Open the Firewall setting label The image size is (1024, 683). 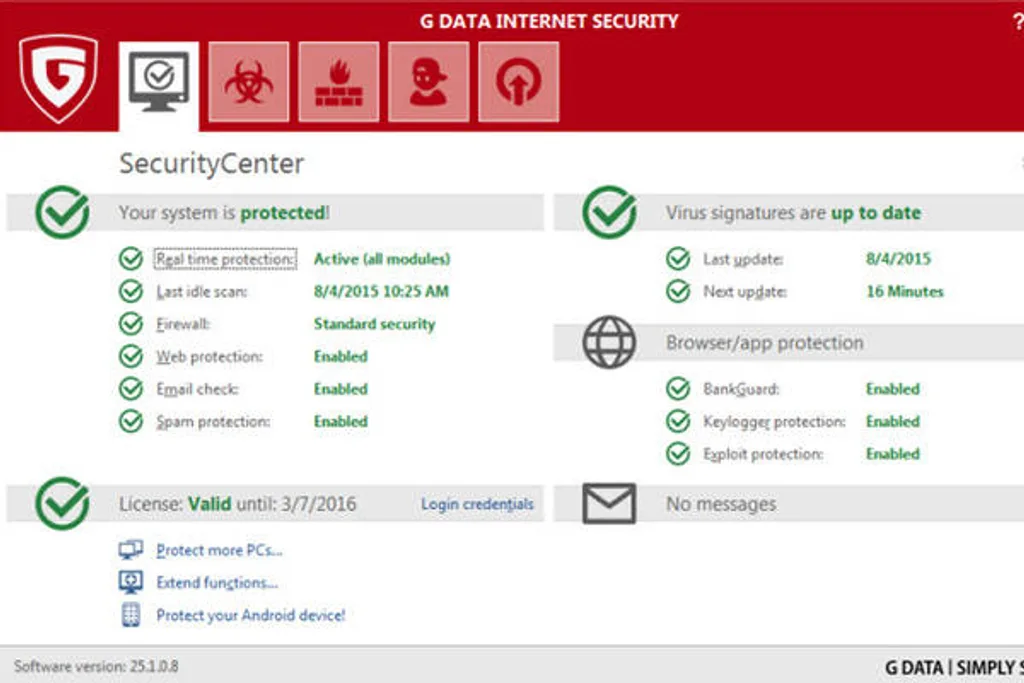(183, 324)
